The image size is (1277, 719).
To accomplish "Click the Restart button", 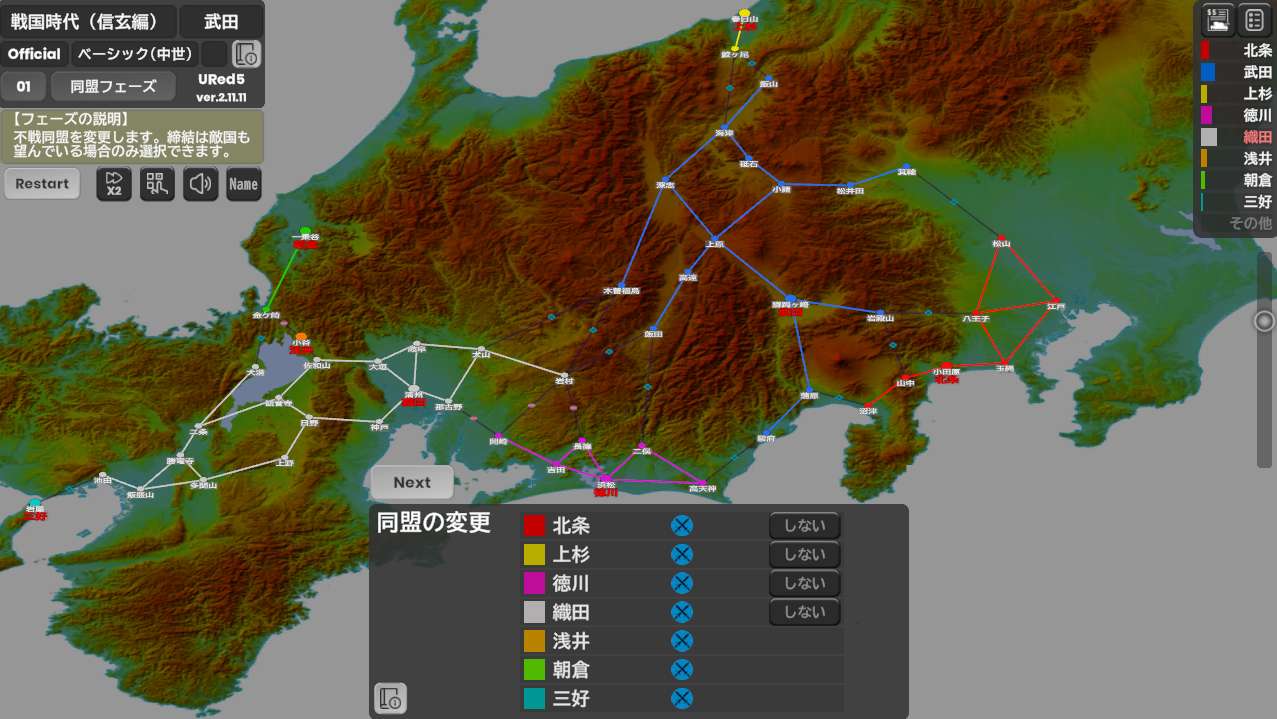I will 42,184.
